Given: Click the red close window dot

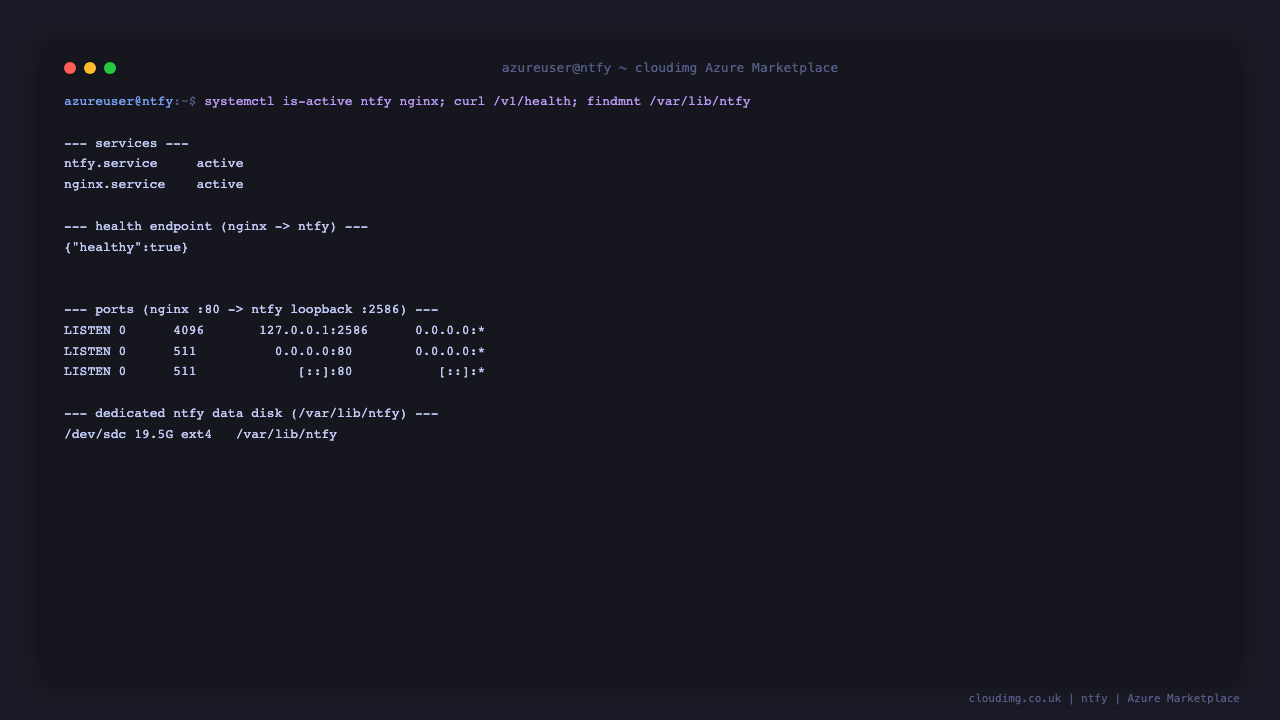Looking at the screenshot, I should click(70, 68).
